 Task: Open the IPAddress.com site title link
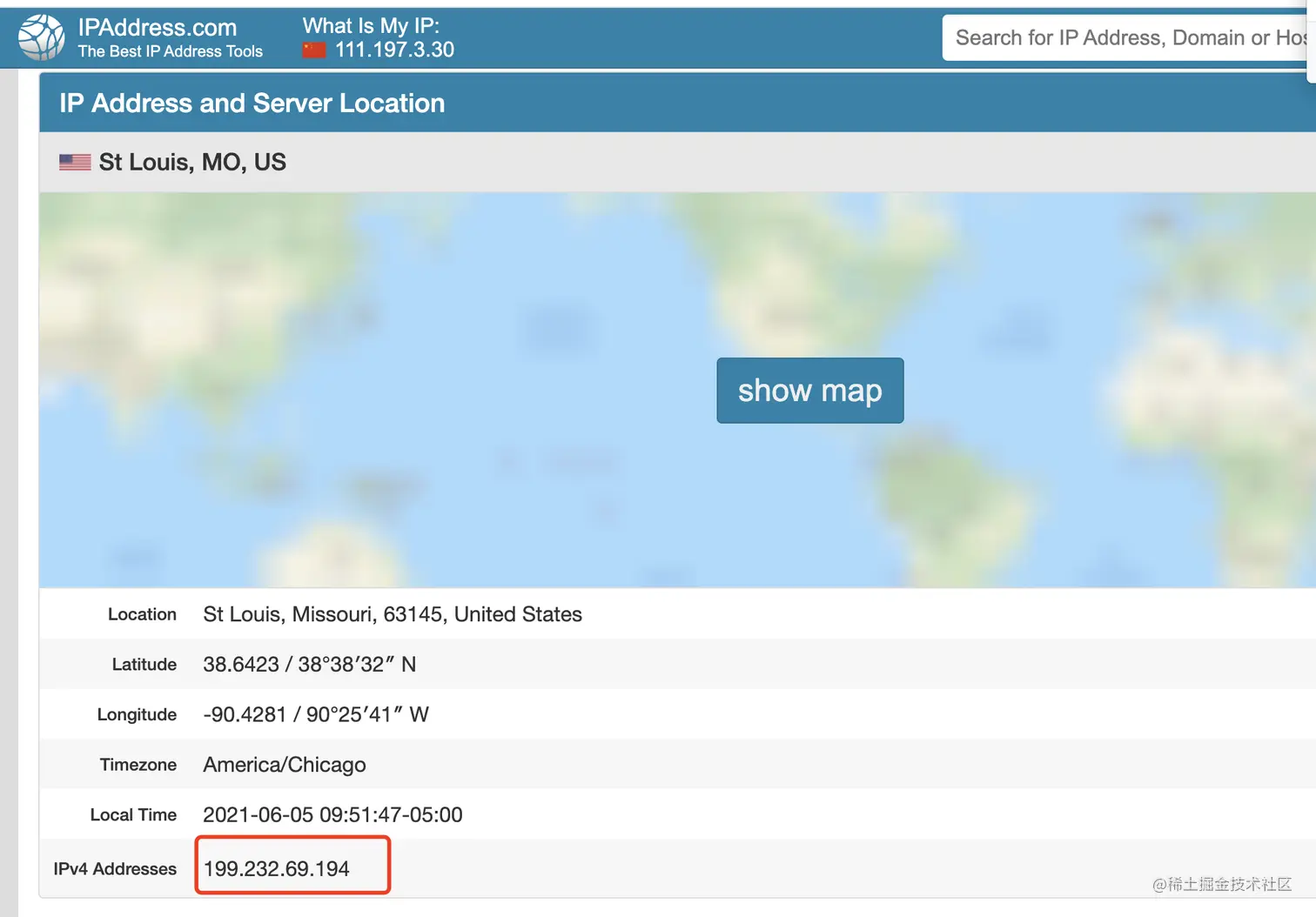pyautogui.click(x=158, y=28)
